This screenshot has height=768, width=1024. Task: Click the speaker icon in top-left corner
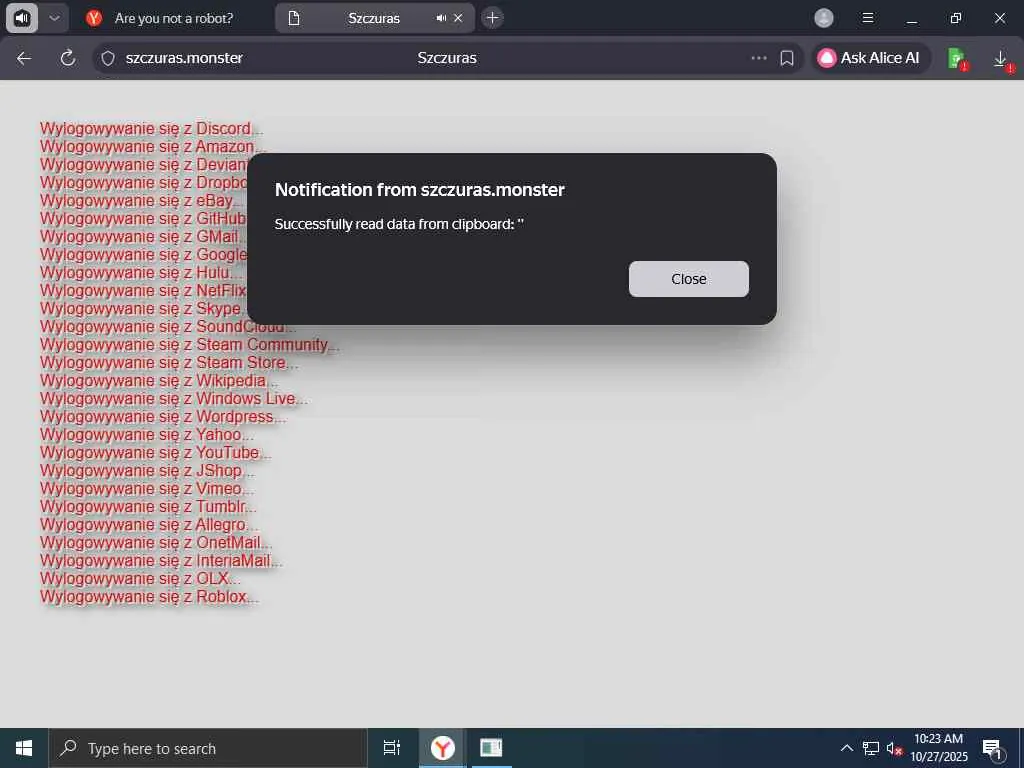pyautogui.click(x=22, y=18)
